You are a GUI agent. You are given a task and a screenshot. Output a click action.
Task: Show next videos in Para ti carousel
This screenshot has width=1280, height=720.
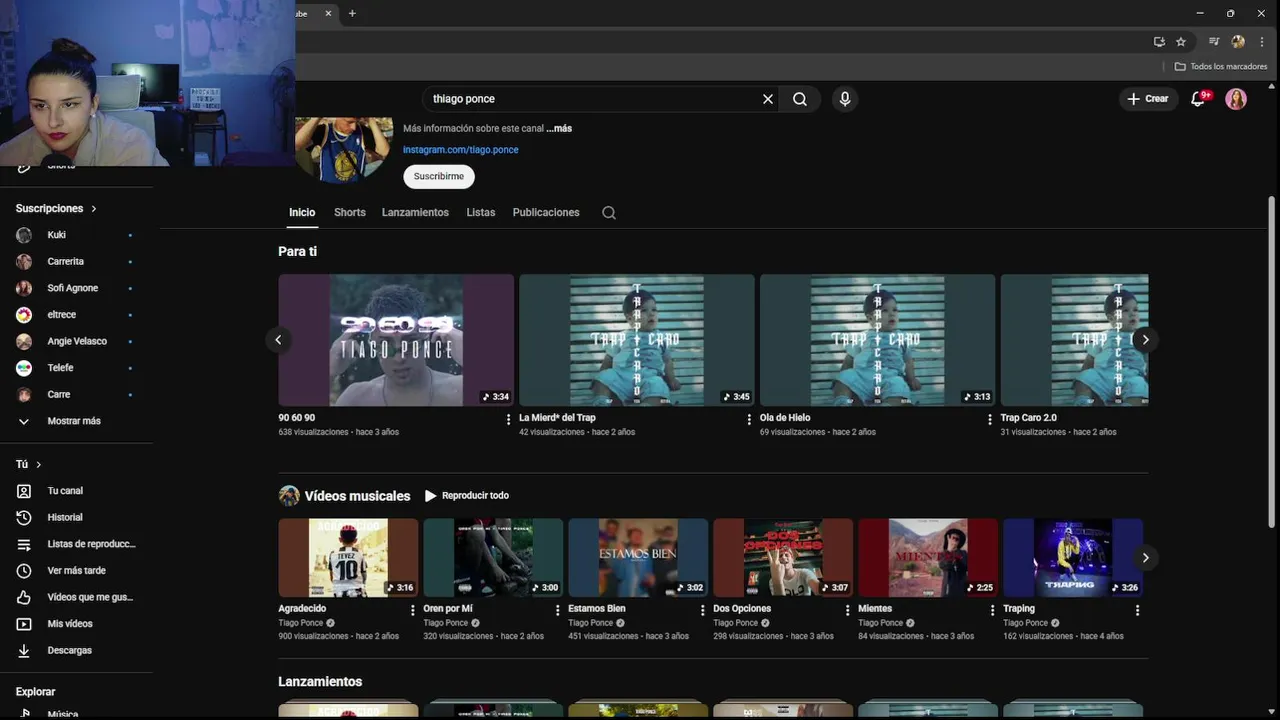click(1146, 340)
